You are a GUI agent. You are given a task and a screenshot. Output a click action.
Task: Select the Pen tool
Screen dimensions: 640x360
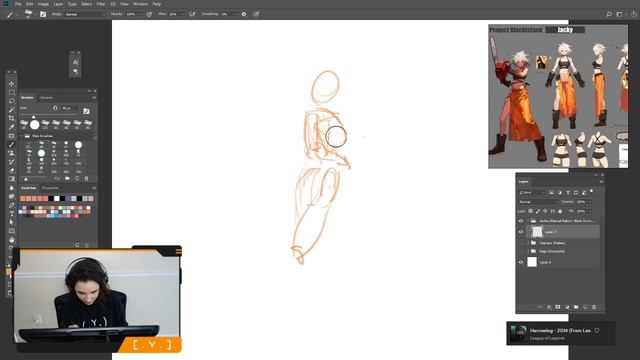(11, 205)
